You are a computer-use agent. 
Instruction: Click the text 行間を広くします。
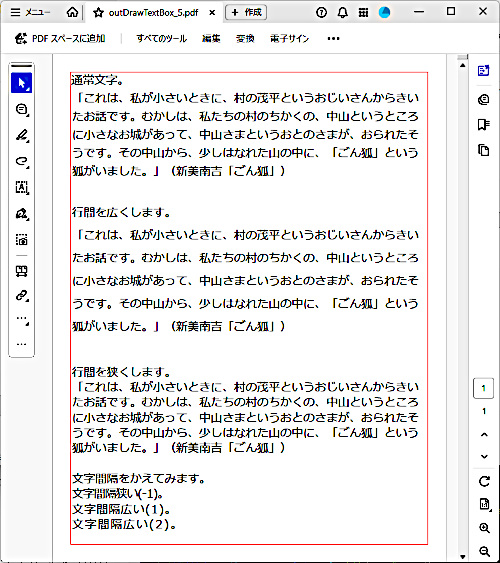(x=121, y=212)
